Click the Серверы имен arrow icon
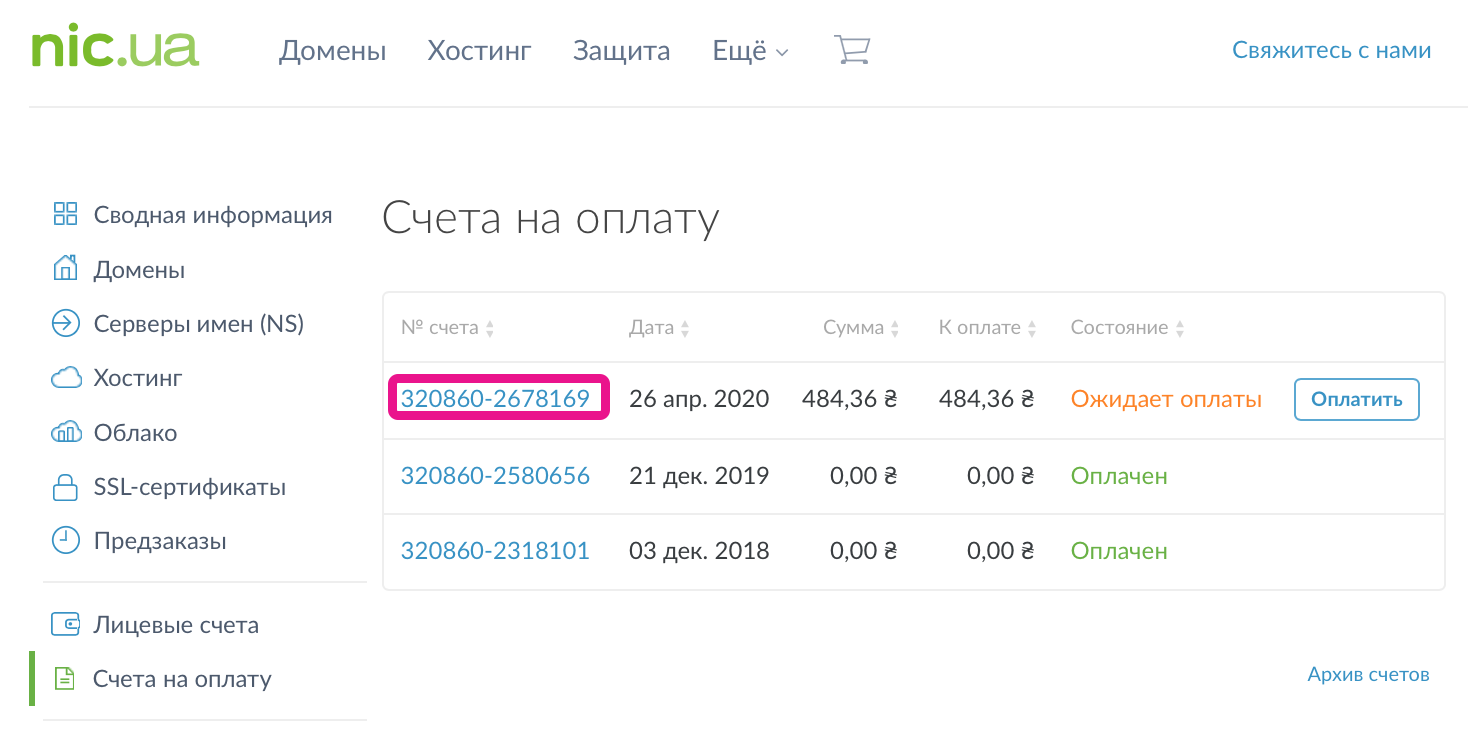The width and height of the screenshot is (1468, 741). pyautogui.click(x=65, y=324)
